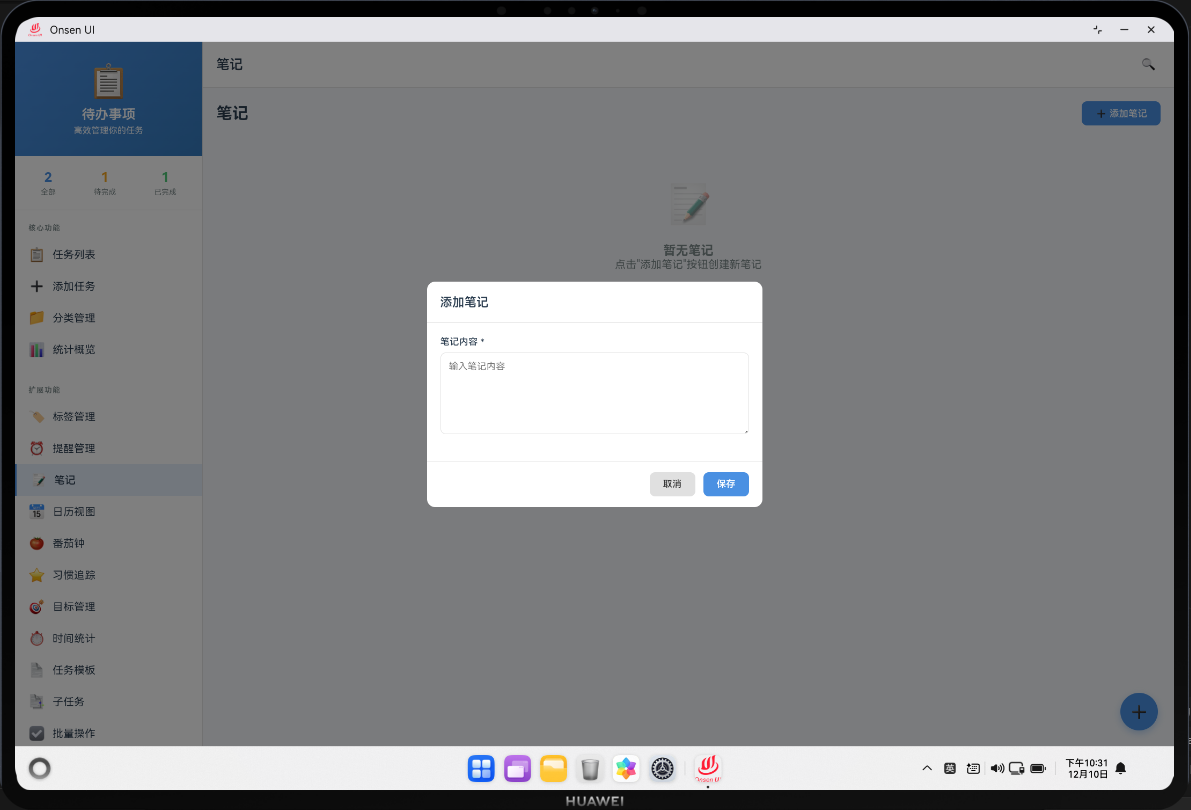The width and height of the screenshot is (1191, 810).
Task: Click the folder icon beside 分类管理
Action: coord(36,318)
